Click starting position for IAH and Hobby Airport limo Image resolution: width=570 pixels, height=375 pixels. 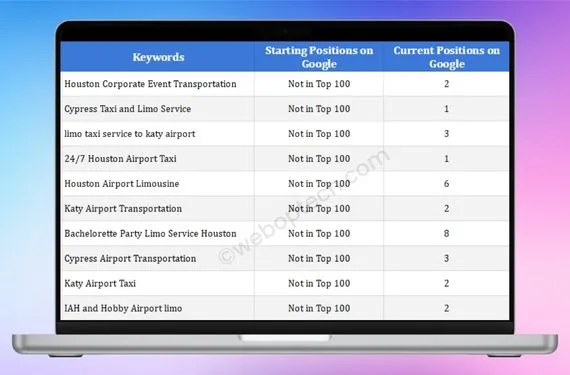319,309
